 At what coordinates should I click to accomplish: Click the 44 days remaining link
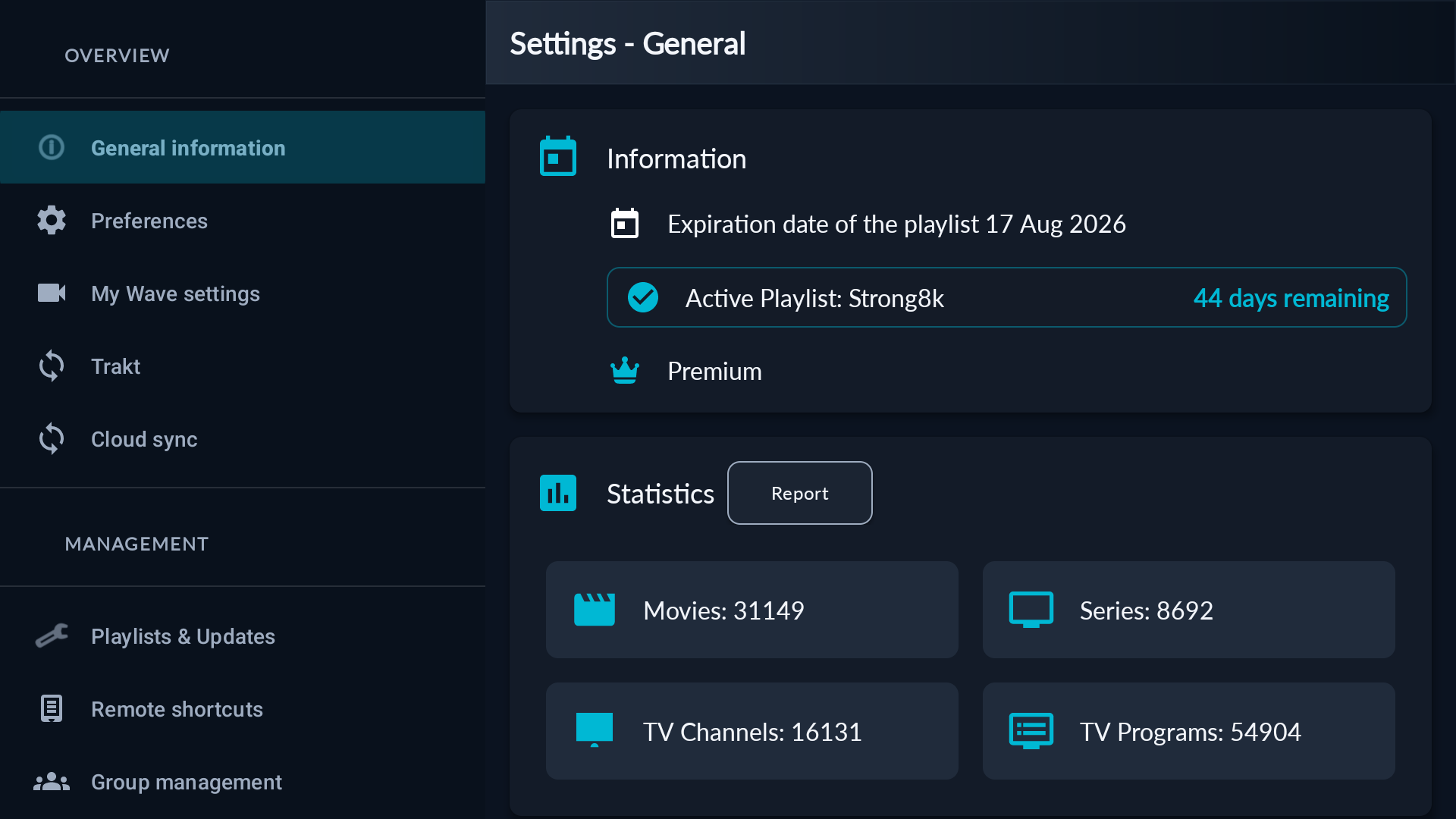click(x=1291, y=298)
